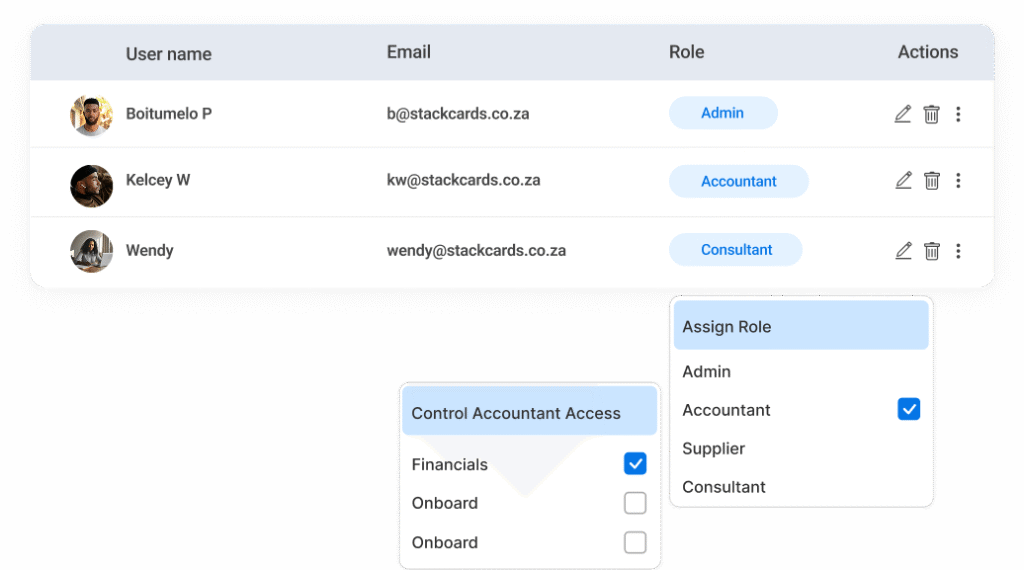Image resolution: width=1024 pixels, height=570 pixels.
Task: Click edit pencil icon for Boitumelo P
Action: 903,114
